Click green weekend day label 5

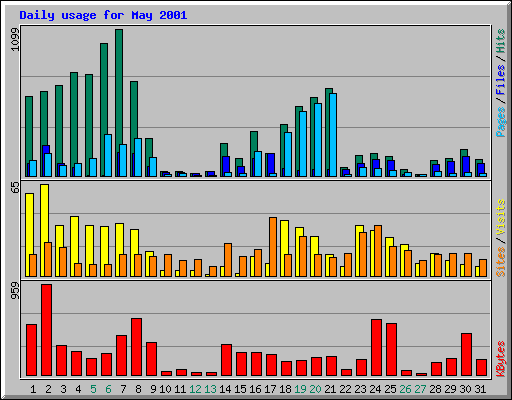(x=93, y=389)
